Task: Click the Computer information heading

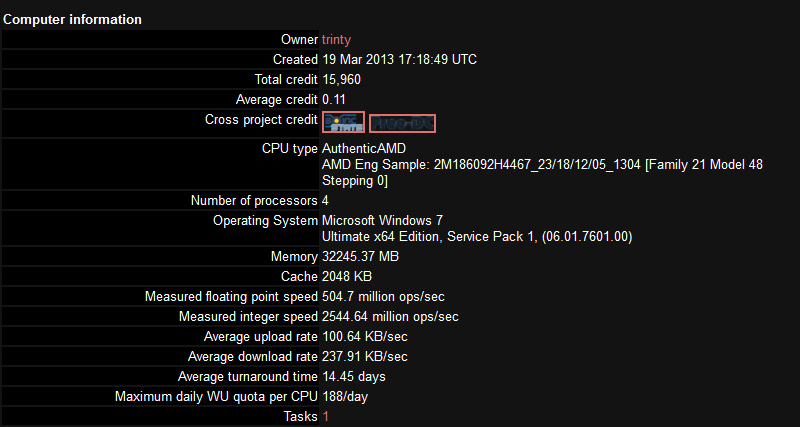Action: [72, 19]
